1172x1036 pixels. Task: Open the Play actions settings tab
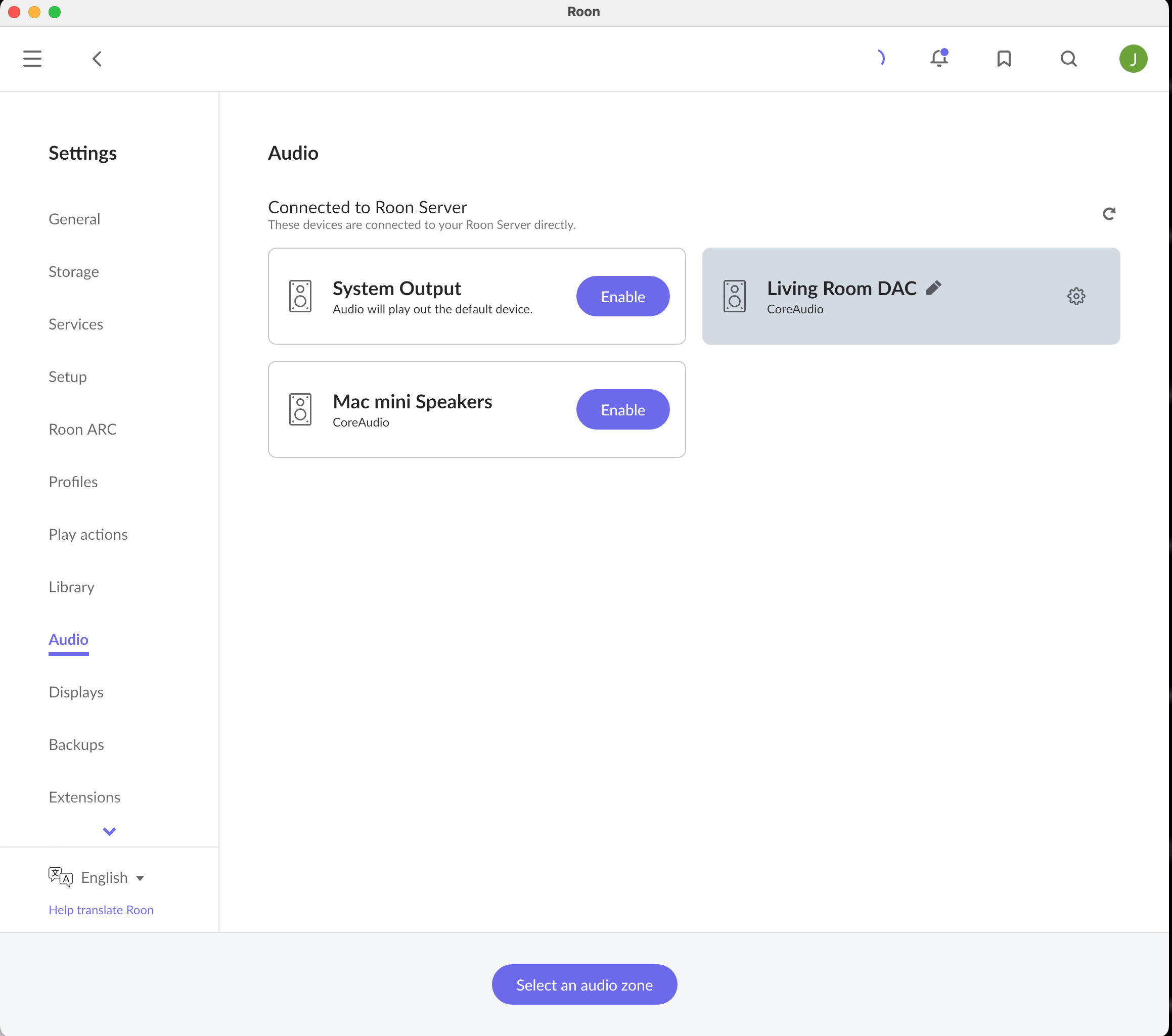pos(88,535)
